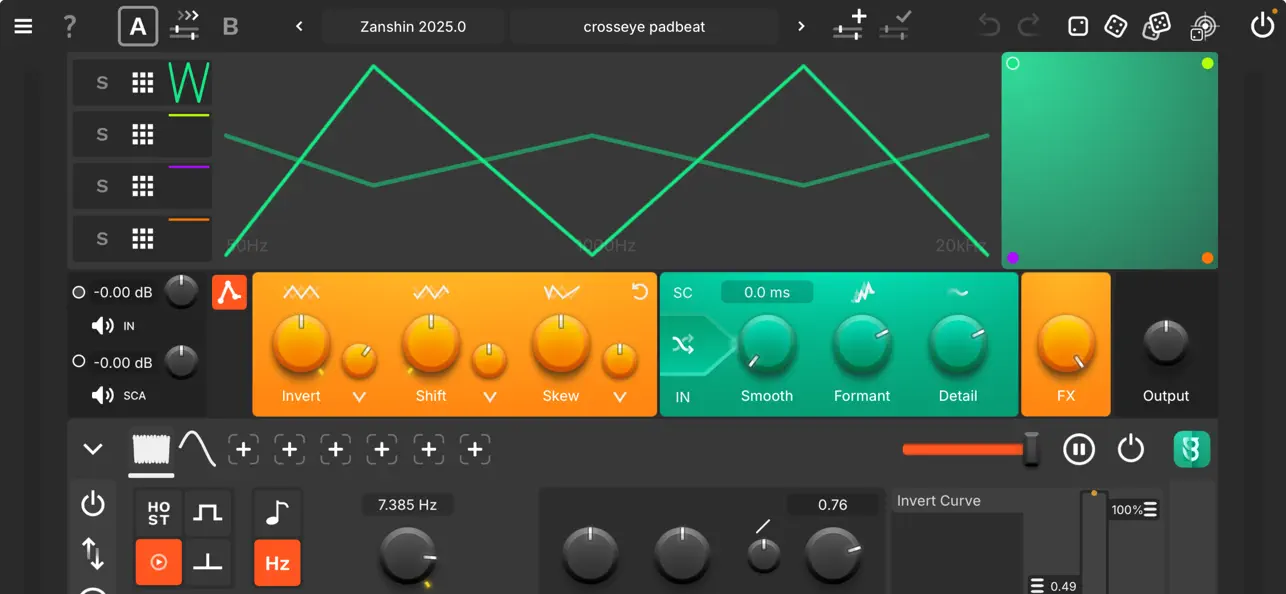Viewport: 1286px width, 594px height.
Task: Enable the Hz rate mode button
Action: click(277, 563)
